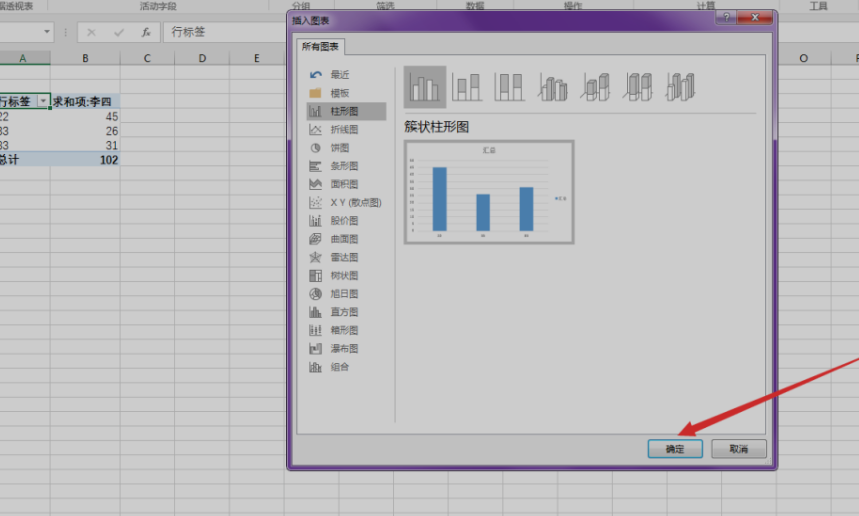This screenshot has height=516, width=859.
Task: Choose 条形图 bar chart category
Action: 346,166
